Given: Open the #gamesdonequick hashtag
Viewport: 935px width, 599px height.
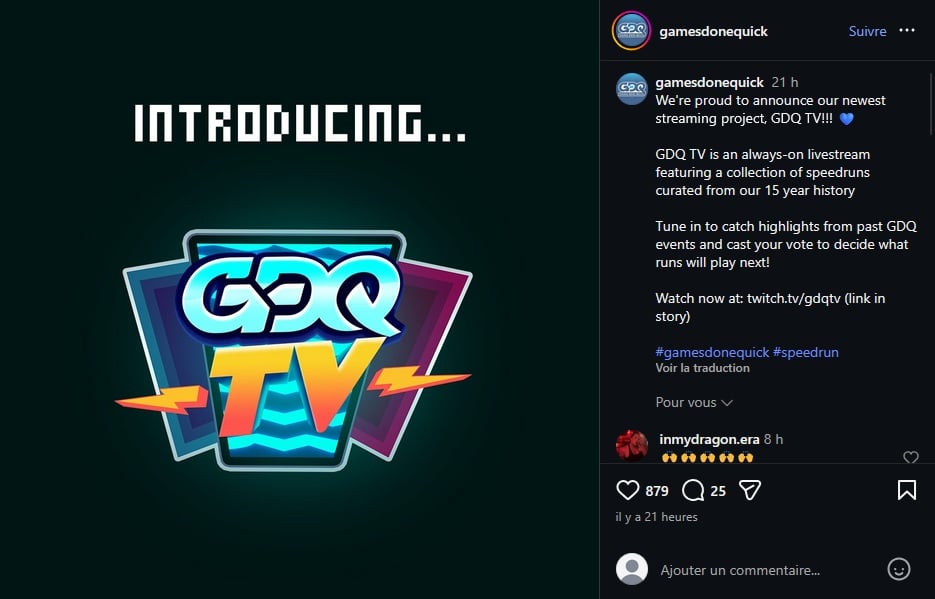Looking at the screenshot, I should click(x=712, y=352).
